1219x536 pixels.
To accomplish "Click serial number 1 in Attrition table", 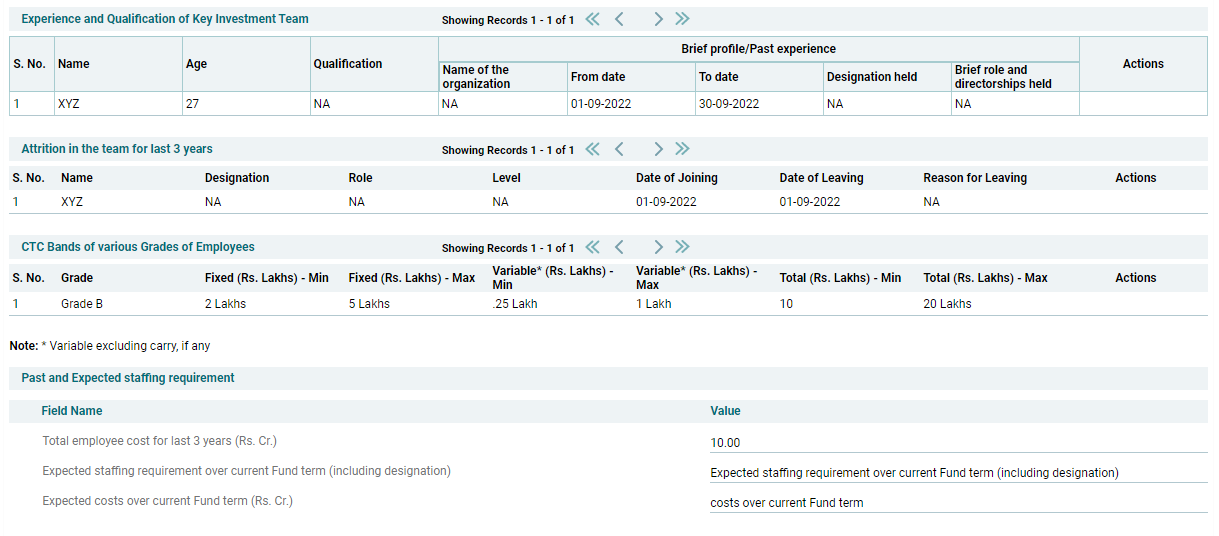I will pos(16,202).
